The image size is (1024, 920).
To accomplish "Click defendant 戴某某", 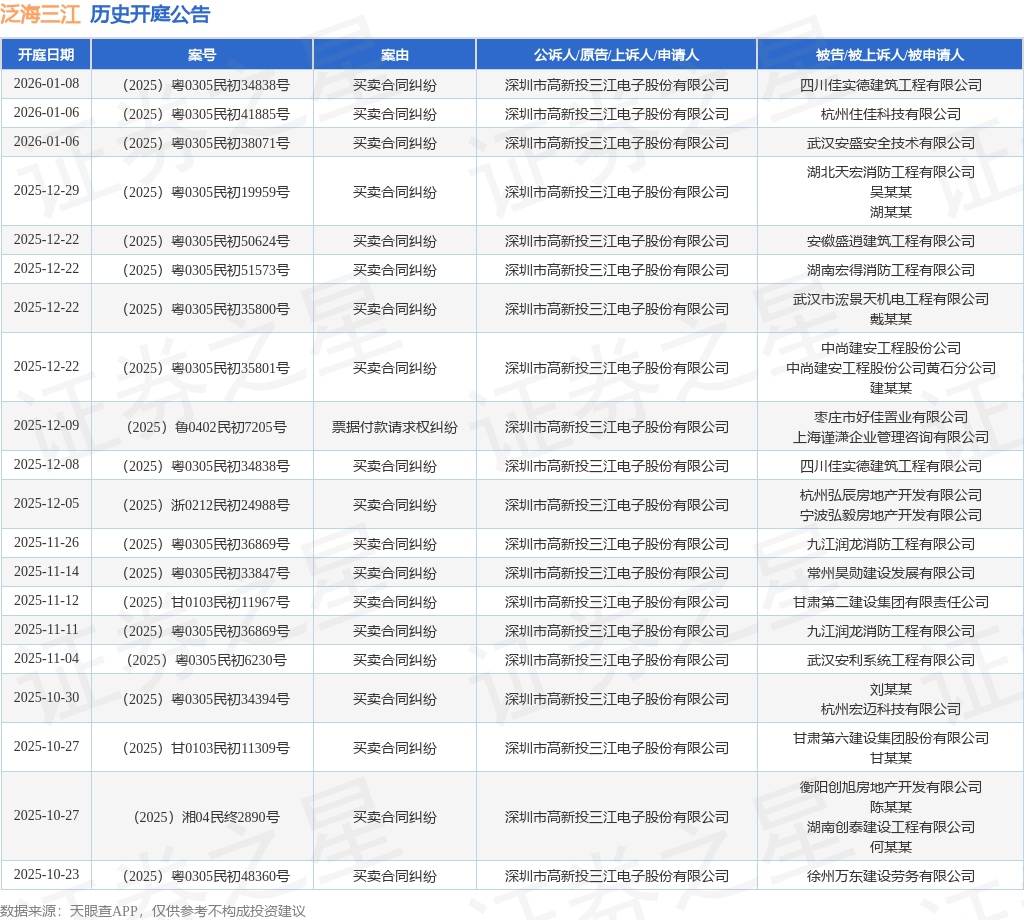I will click(x=891, y=319).
